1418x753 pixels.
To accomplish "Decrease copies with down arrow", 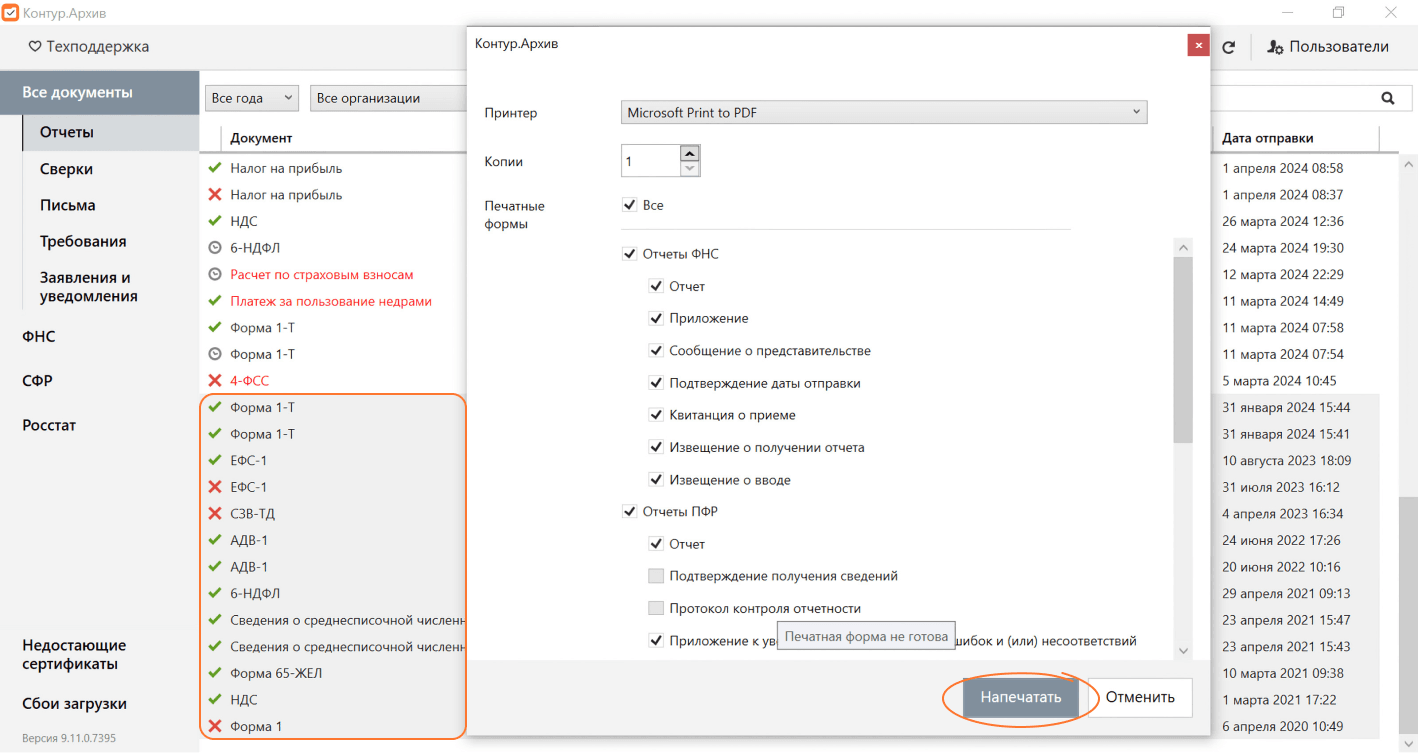I will (x=689, y=168).
